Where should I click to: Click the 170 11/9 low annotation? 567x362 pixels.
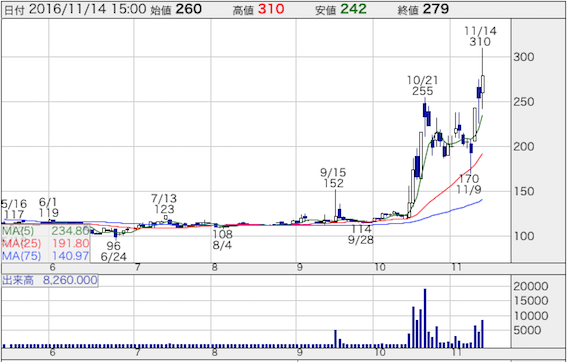[469, 184]
